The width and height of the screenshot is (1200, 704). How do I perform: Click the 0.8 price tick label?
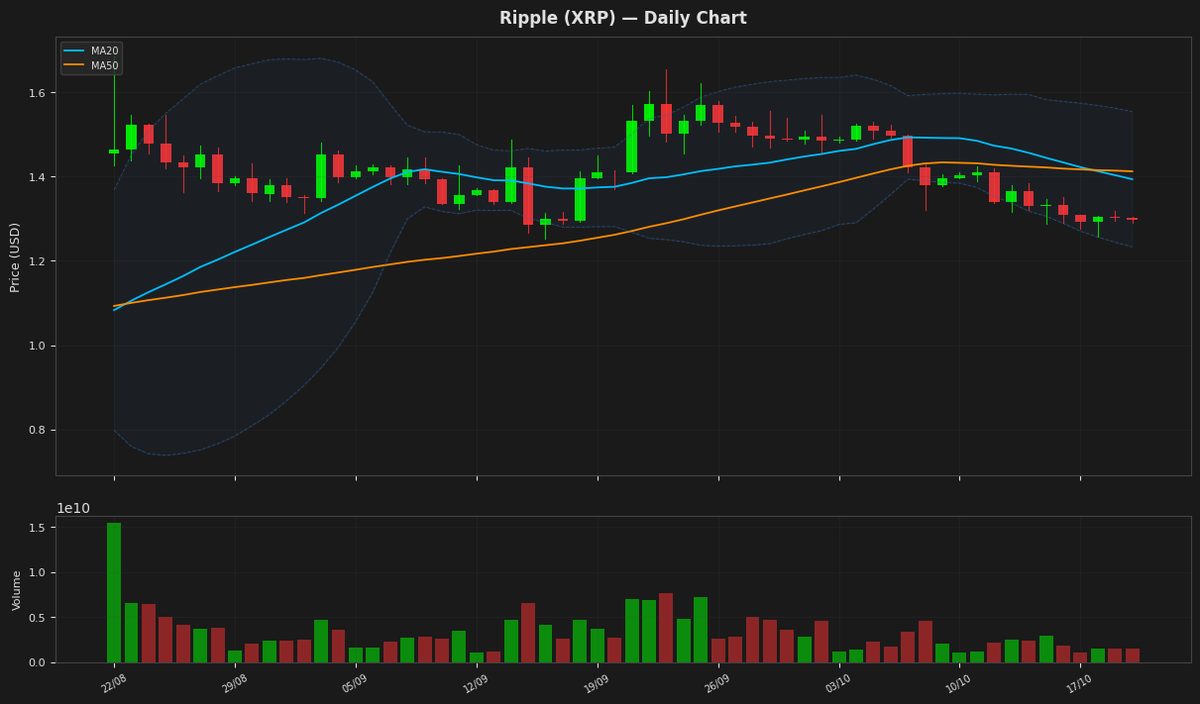pyautogui.click(x=39, y=430)
